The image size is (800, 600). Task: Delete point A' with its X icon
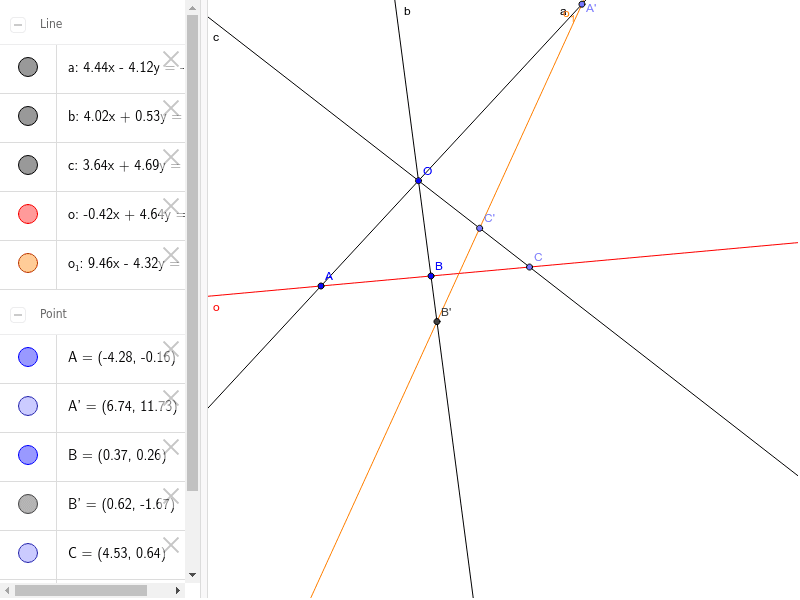tap(171, 398)
